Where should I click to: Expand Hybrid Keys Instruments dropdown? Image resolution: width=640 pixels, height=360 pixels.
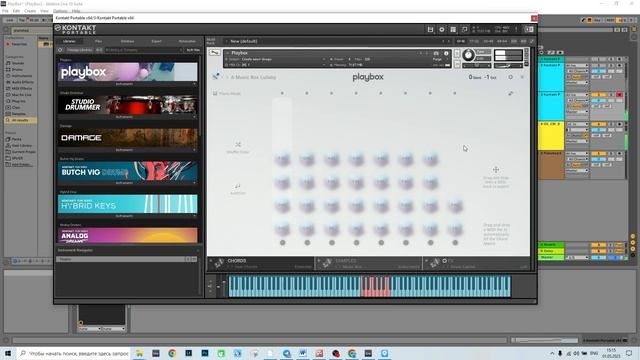(x=127, y=216)
